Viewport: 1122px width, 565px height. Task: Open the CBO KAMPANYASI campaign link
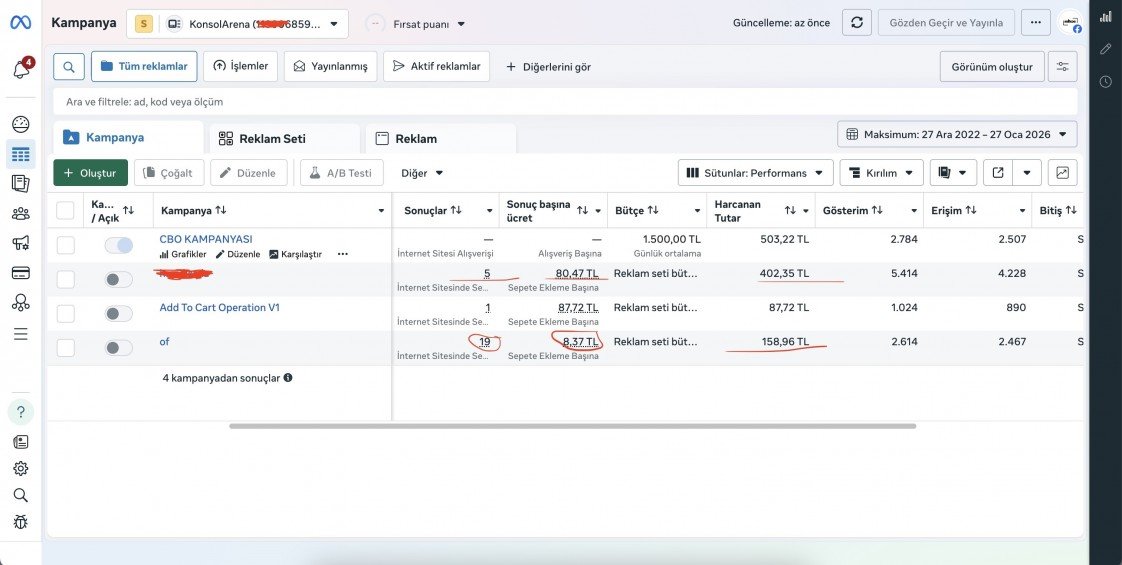coord(206,239)
